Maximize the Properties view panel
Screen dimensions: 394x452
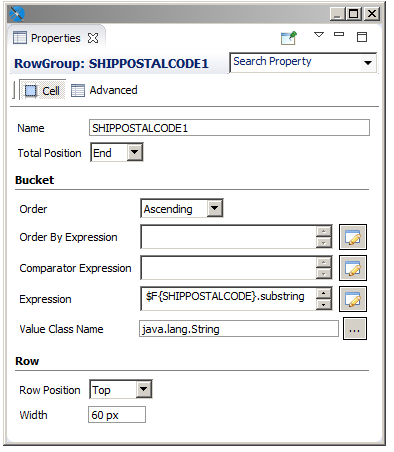pos(362,37)
